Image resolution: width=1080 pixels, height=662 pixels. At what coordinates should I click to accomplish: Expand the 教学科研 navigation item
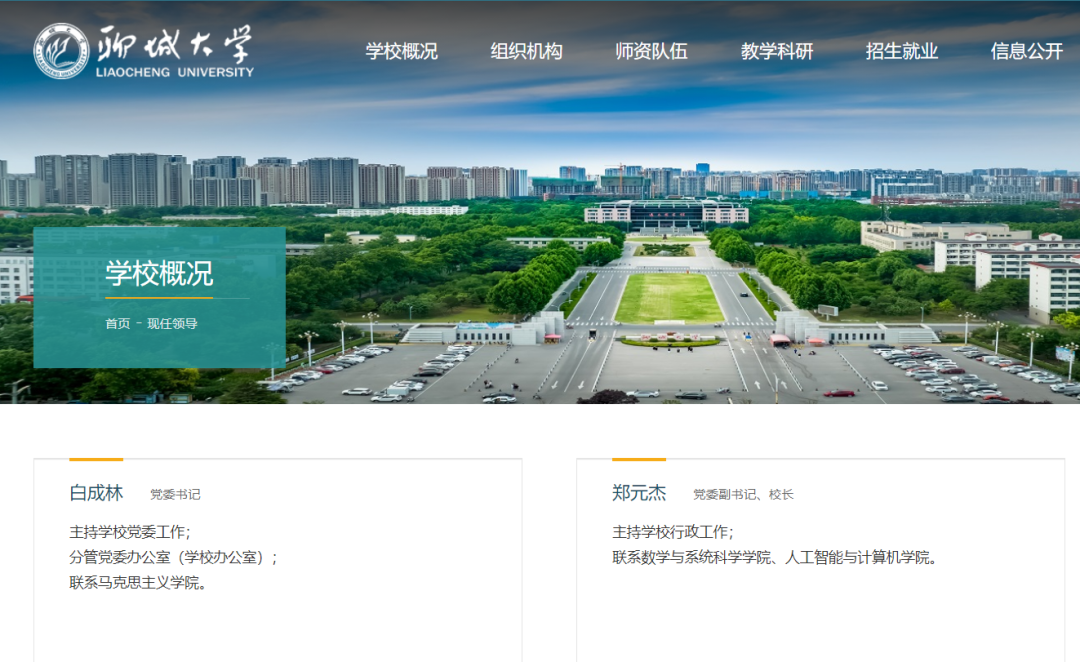coord(776,52)
